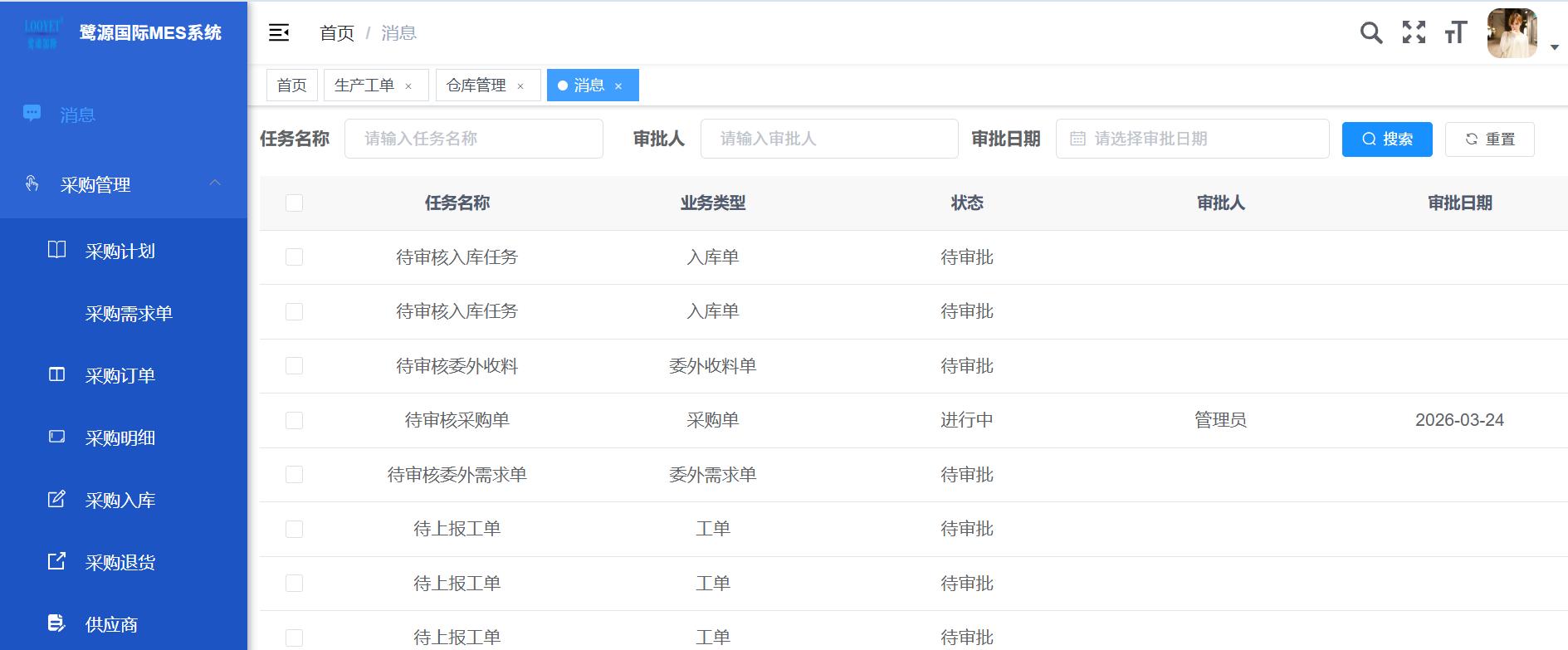
Task: Open 消息 via chat bubble icon
Action: click(32, 114)
